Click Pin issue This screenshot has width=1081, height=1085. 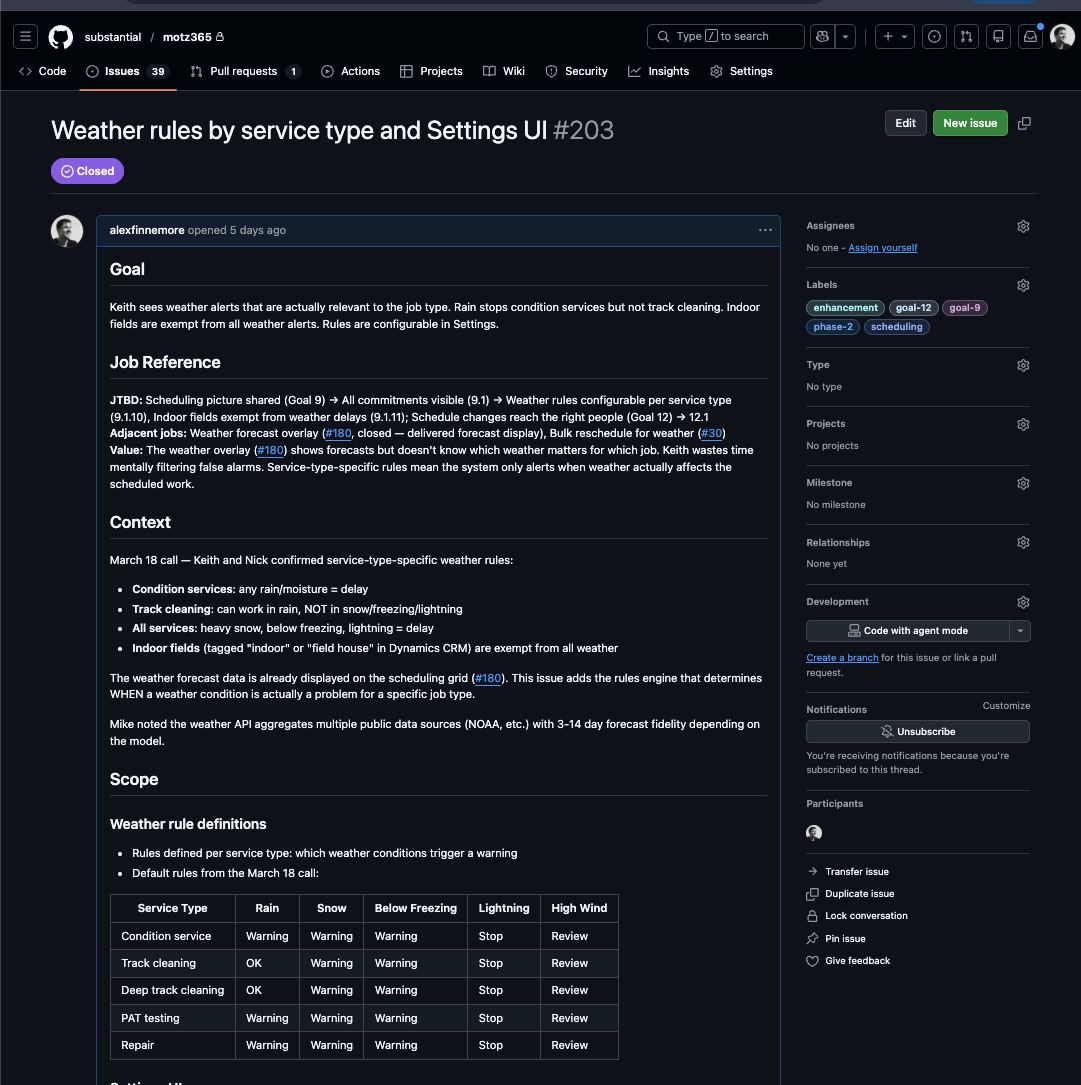[836, 938]
